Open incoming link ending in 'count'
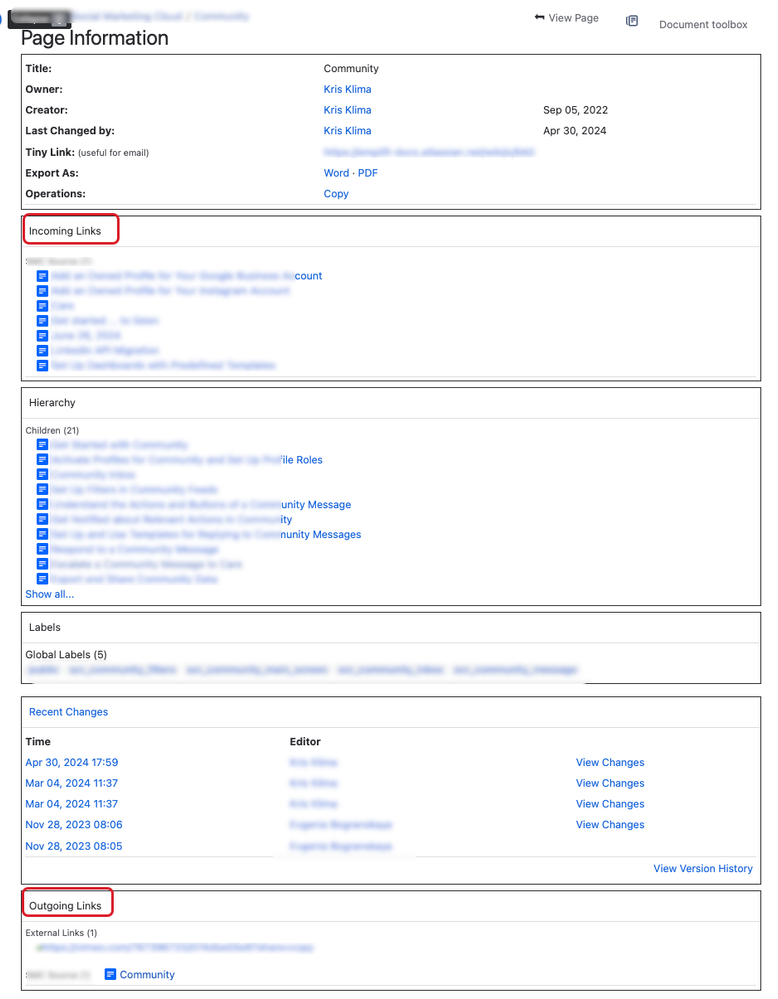This screenshot has width=778, height=999. [x=187, y=276]
